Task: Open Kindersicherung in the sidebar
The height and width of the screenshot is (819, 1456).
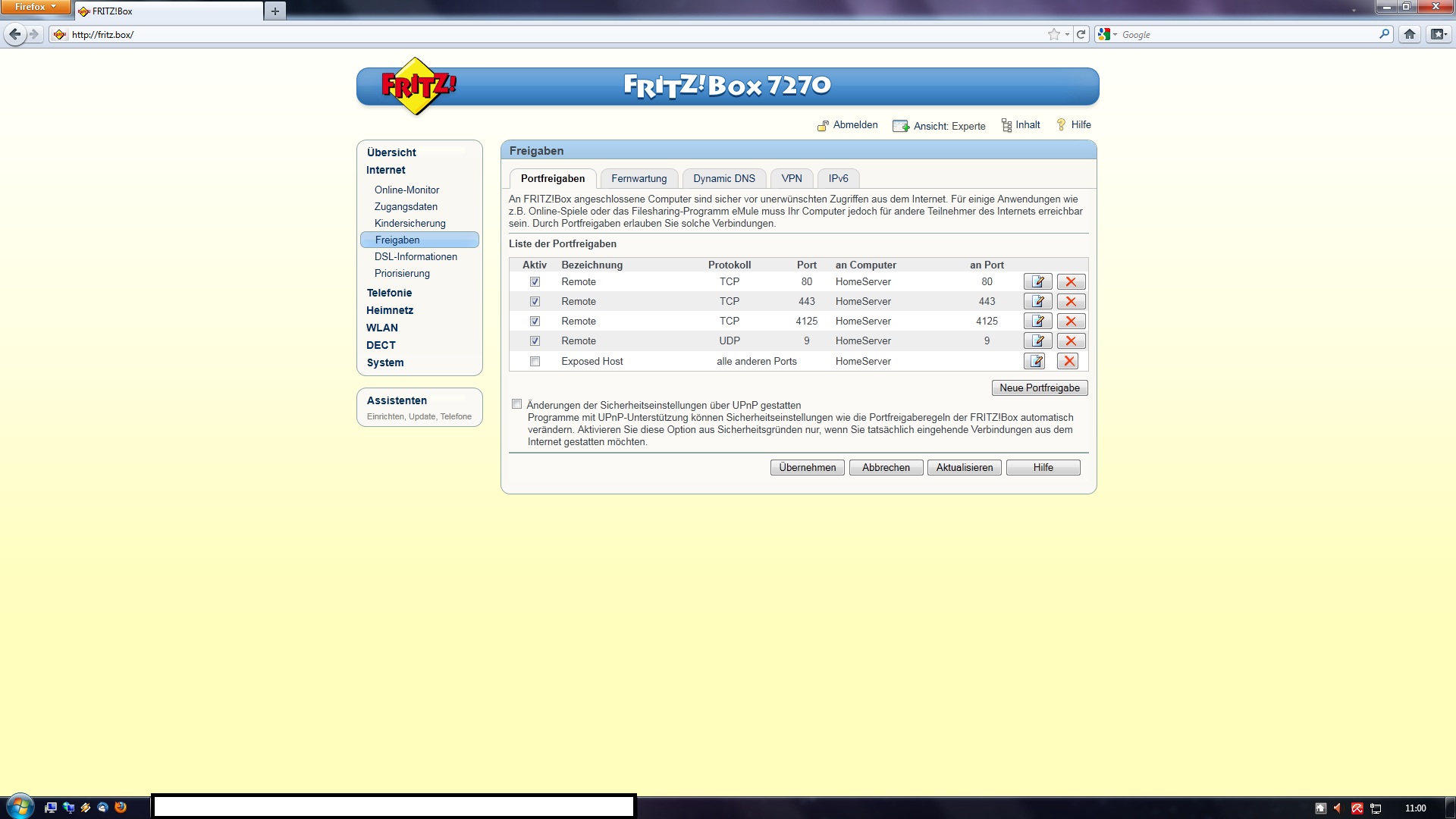Action: [x=409, y=223]
